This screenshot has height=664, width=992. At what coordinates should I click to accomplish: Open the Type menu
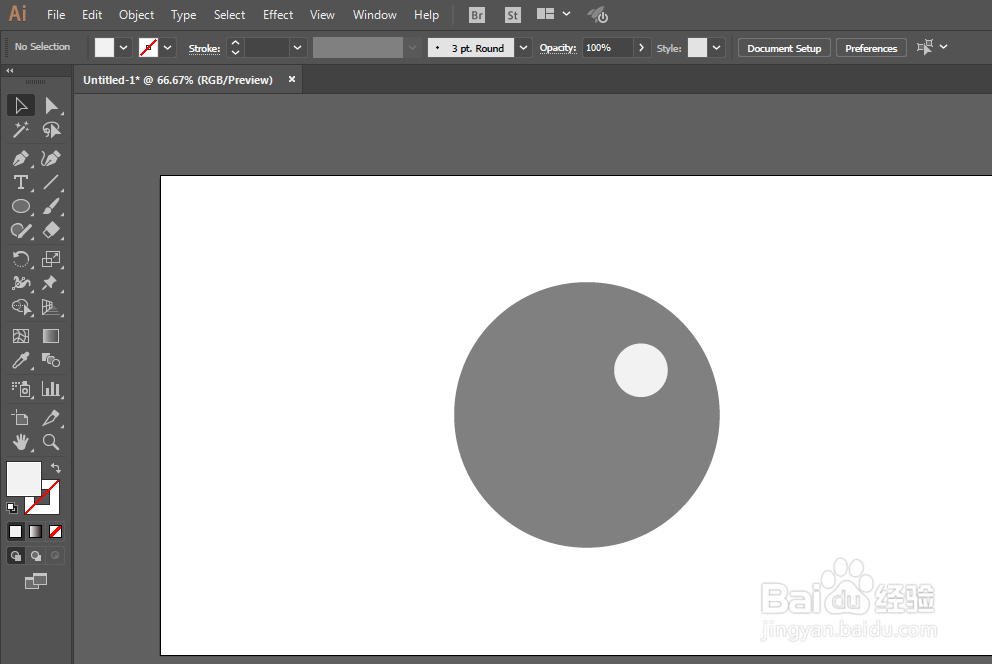click(x=183, y=15)
